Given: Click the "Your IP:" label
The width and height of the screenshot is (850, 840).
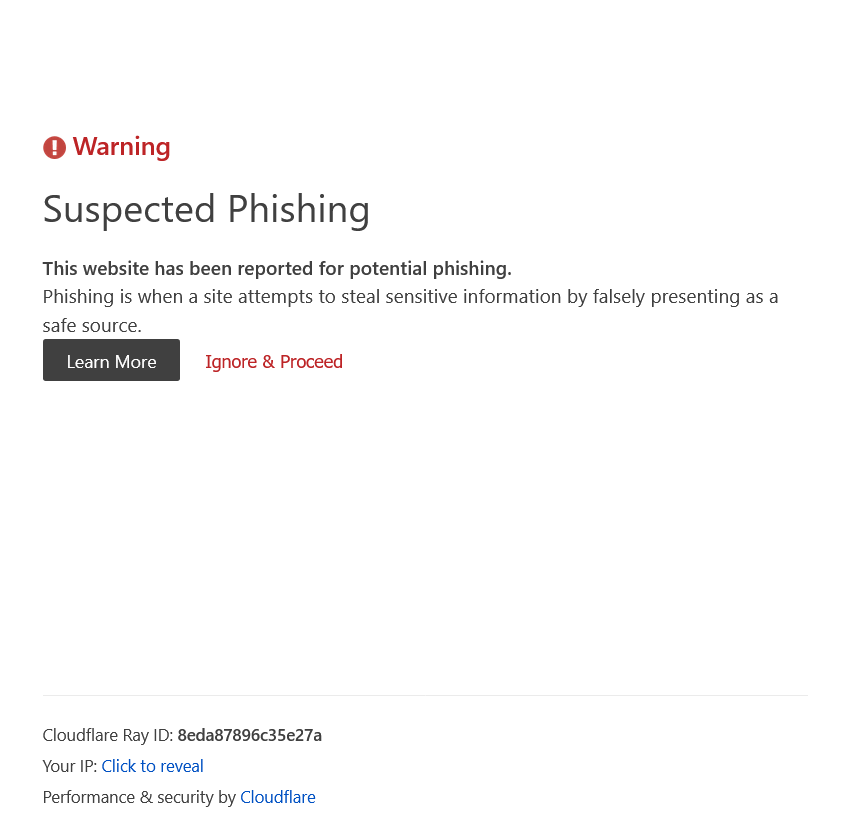Looking at the screenshot, I should point(70,767).
